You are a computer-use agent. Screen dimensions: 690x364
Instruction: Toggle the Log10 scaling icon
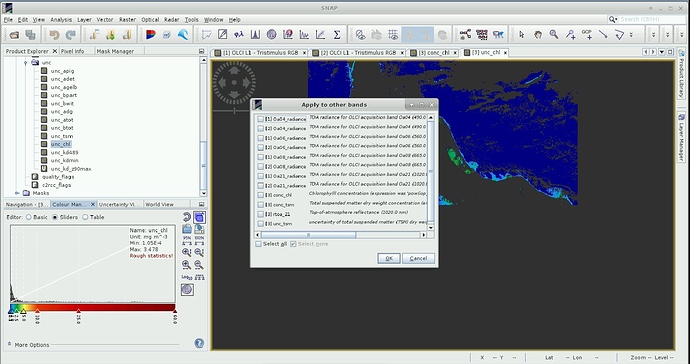[187, 277]
